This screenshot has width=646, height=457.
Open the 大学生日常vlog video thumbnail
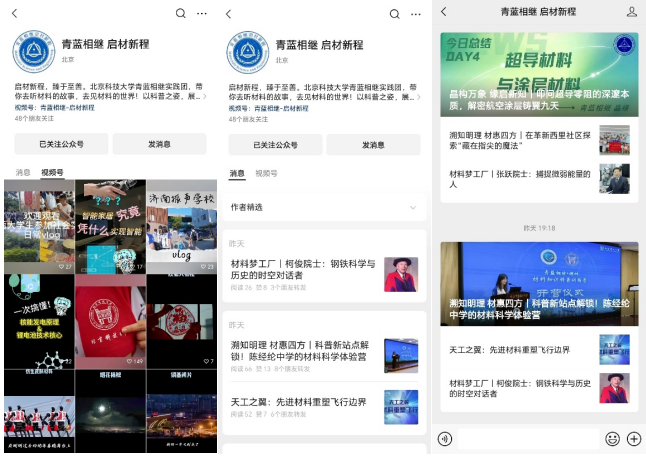39,226
